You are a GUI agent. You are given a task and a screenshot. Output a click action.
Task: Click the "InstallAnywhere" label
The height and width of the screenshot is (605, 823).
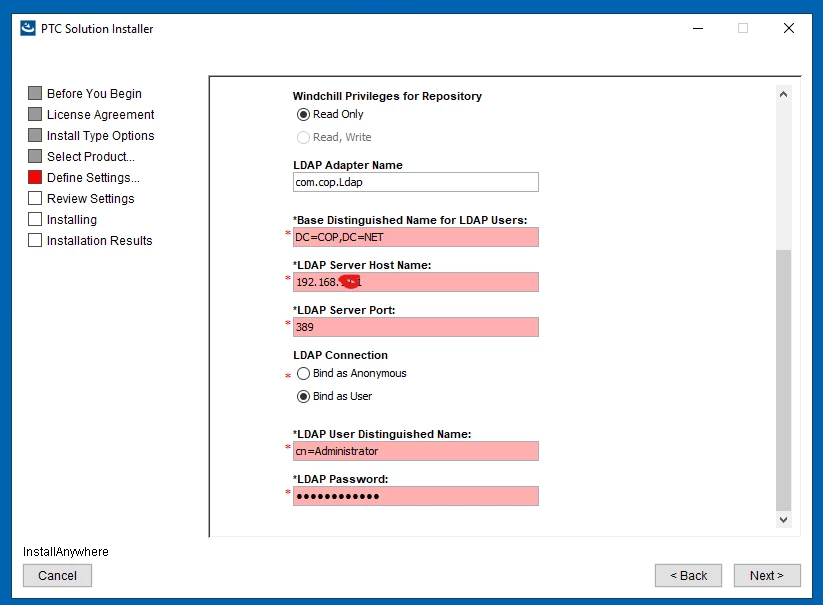[66, 551]
